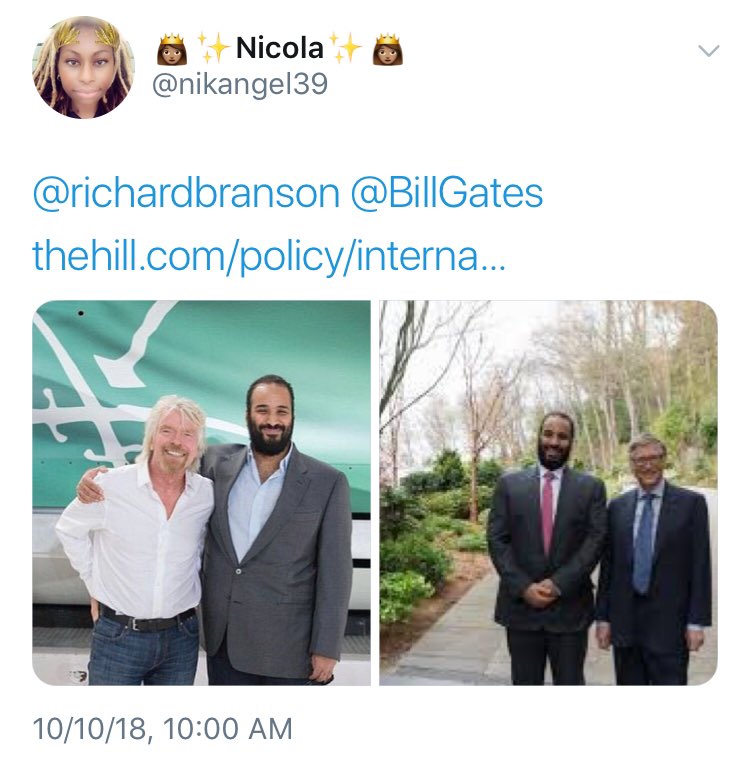Open the left photo with green backdrop

(x=201, y=493)
